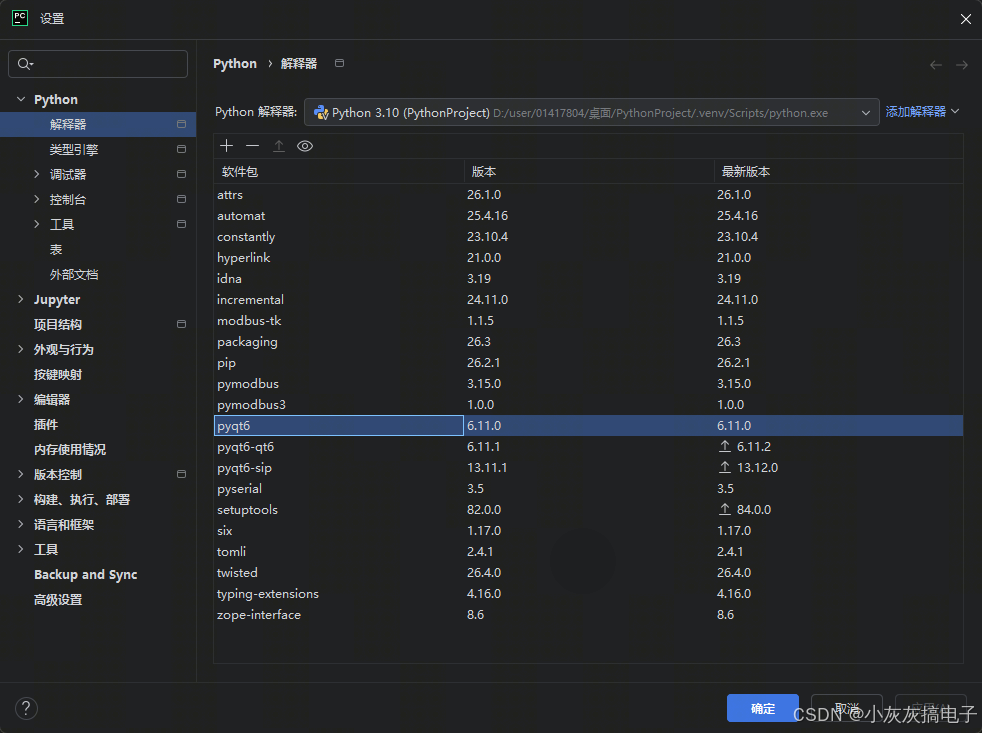Screen dimensions: 982x733
Task: Click the search icon in settings search
Action: 25,64
